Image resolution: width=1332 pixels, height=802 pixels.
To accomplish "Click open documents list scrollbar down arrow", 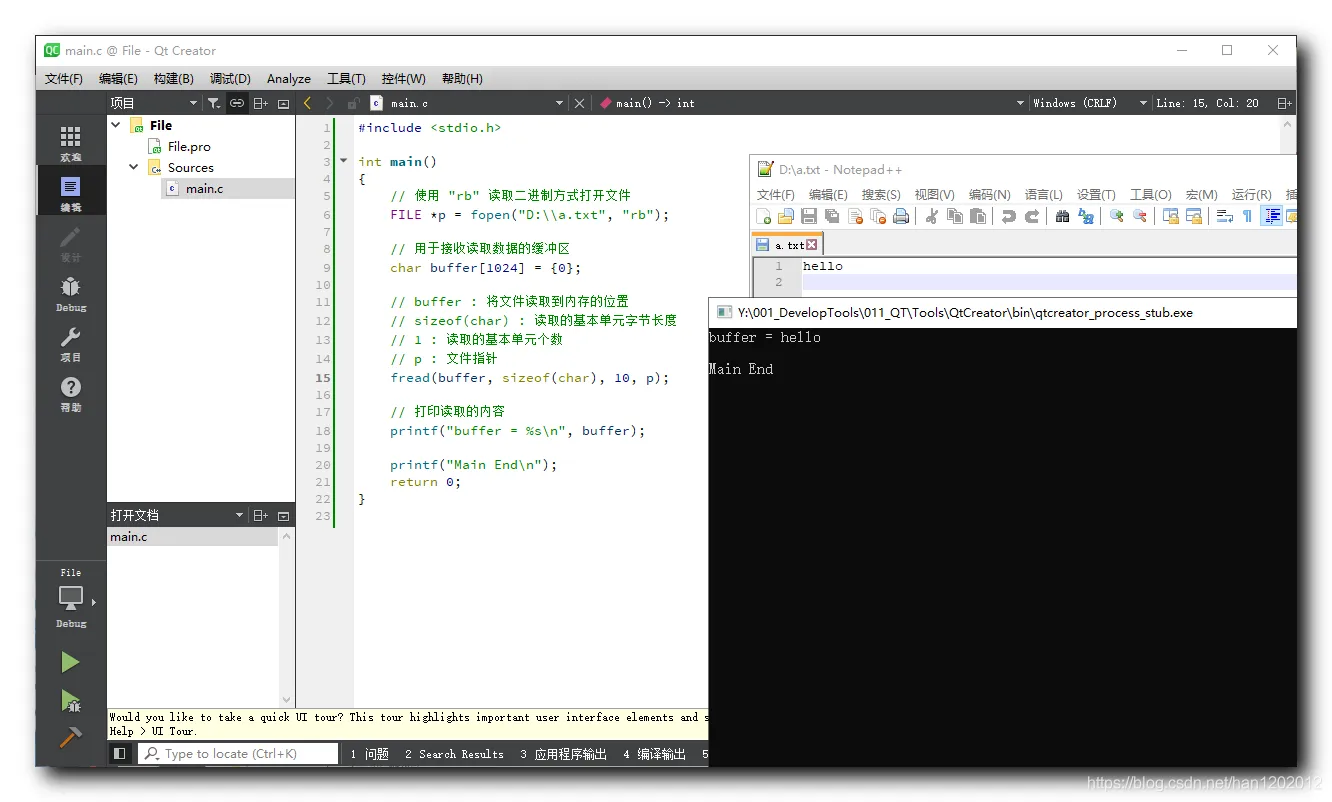I will point(287,701).
